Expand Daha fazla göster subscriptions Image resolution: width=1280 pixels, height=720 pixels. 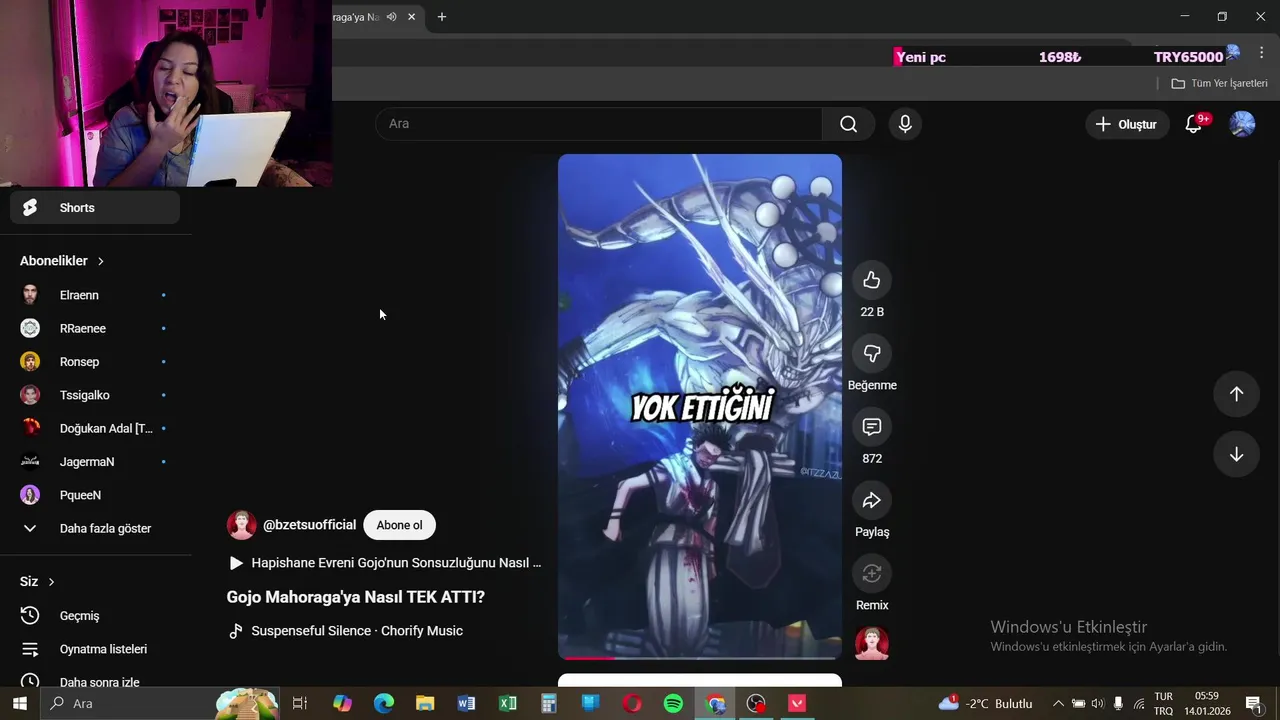click(x=95, y=528)
